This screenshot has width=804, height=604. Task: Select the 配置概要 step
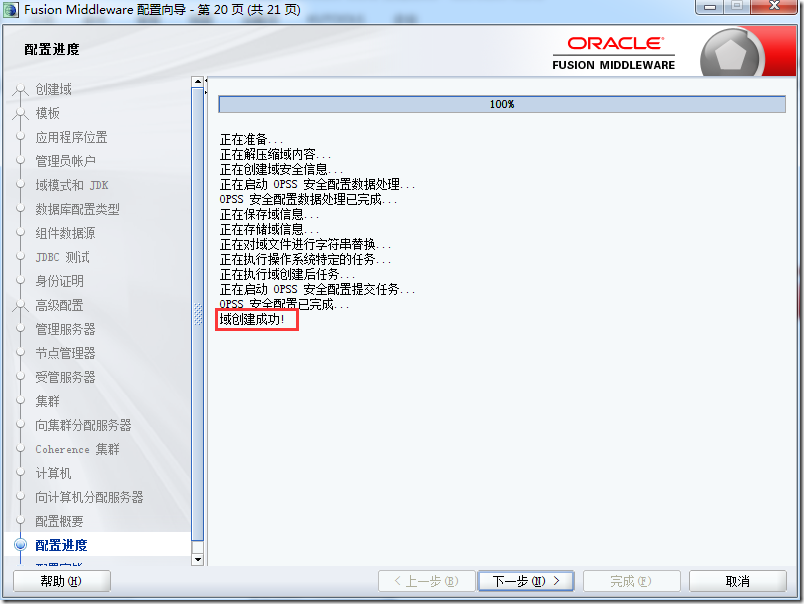tap(59, 521)
